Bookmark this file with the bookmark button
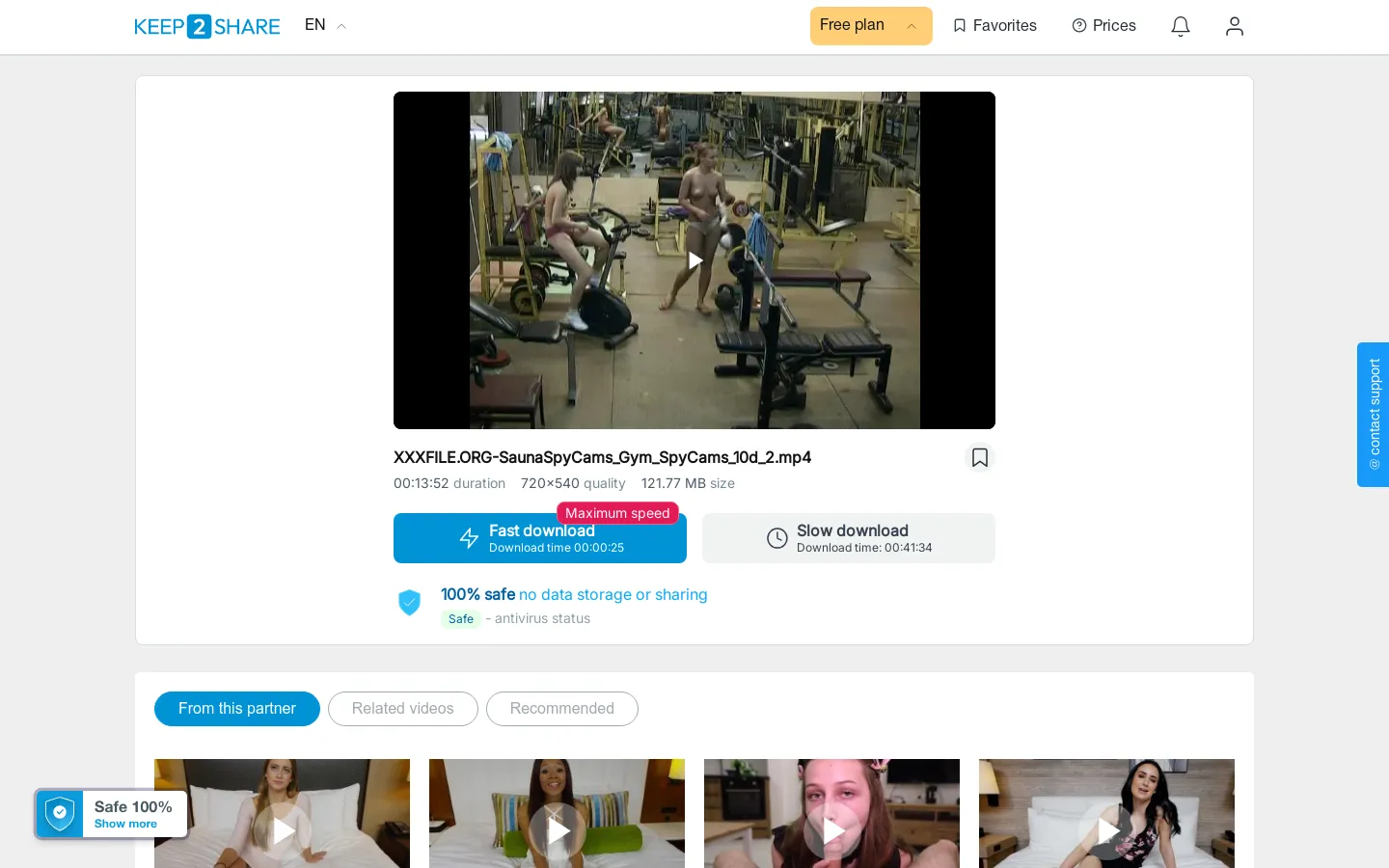The image size is (1389, 868). (980, 457)
